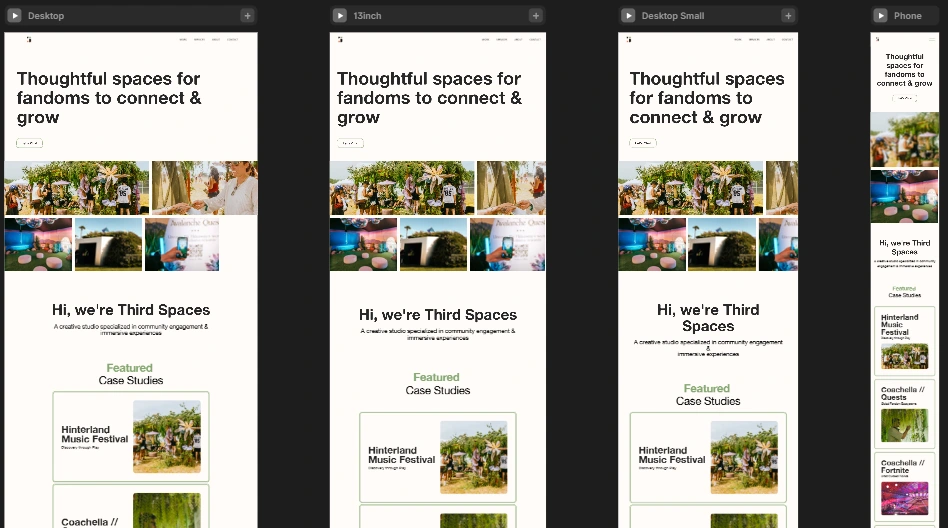Click hero button under headline in Desktop Small

[x=643, y=143]
